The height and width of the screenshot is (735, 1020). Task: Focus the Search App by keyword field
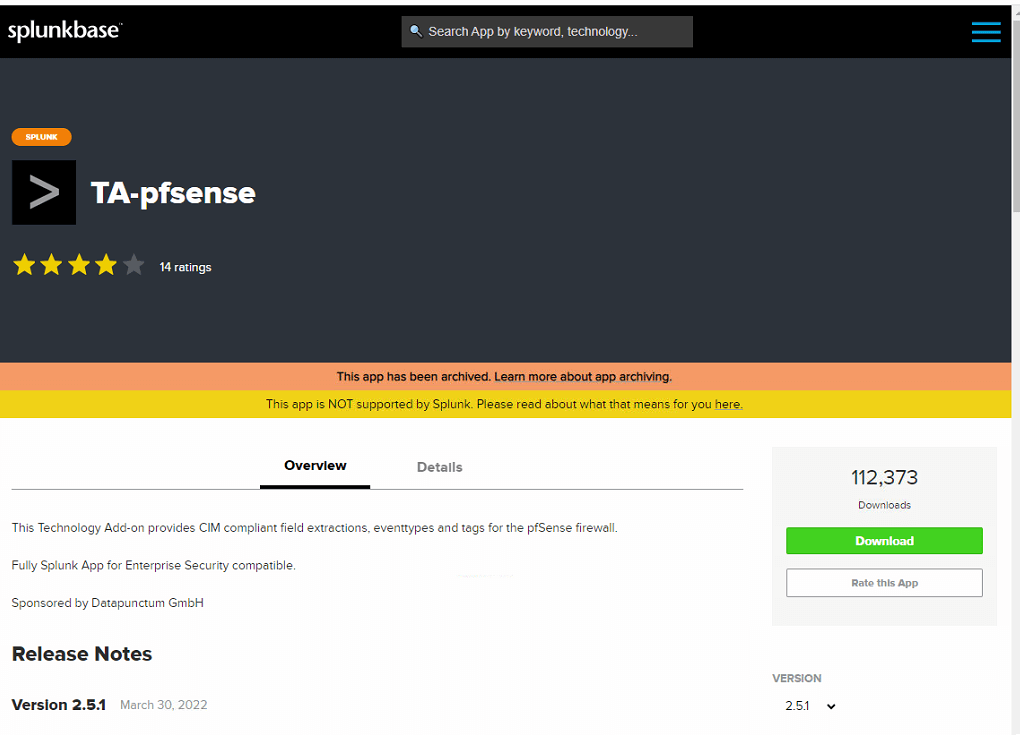pyautogui.click(x=546, y=31)
